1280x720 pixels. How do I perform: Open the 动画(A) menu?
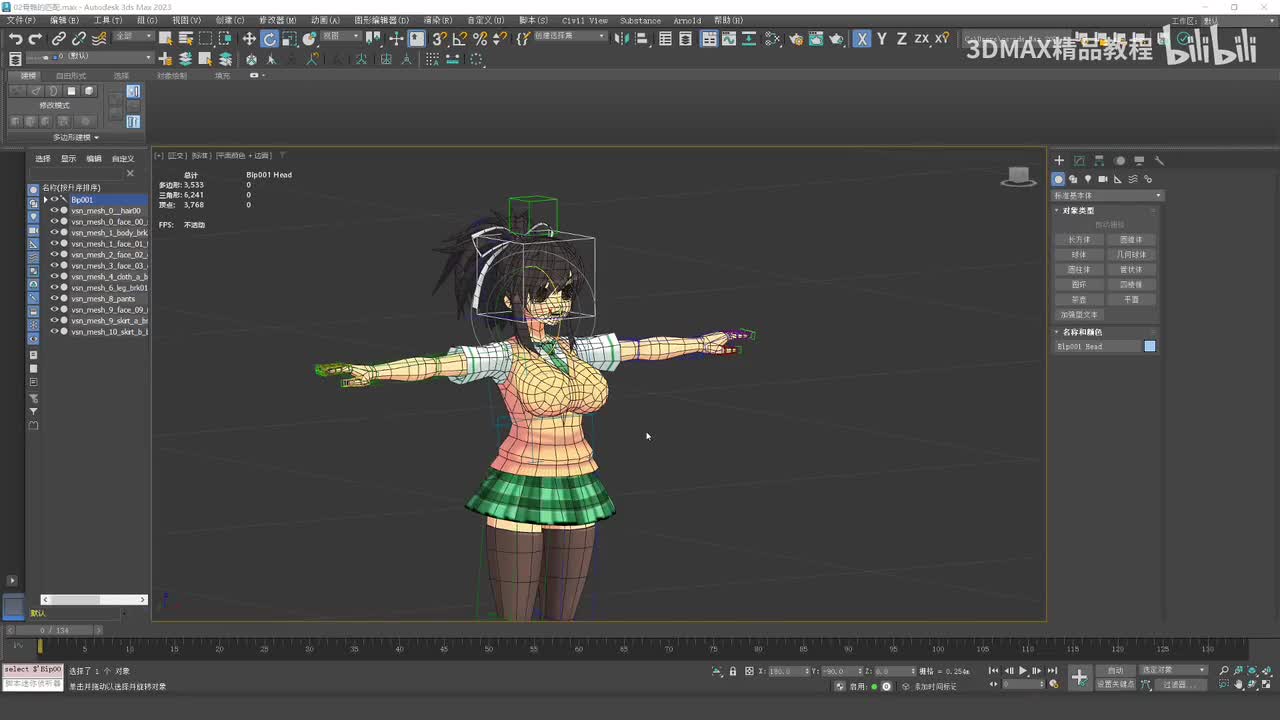click(325, 20)
